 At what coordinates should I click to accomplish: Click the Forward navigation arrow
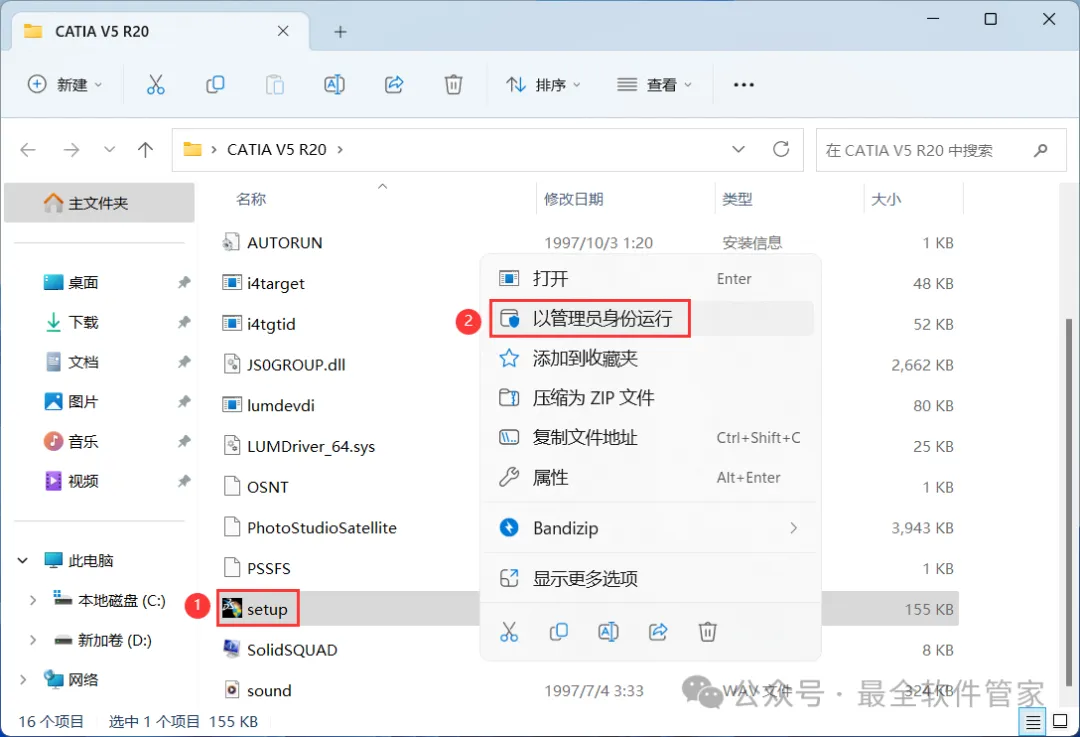coord(71,149)
